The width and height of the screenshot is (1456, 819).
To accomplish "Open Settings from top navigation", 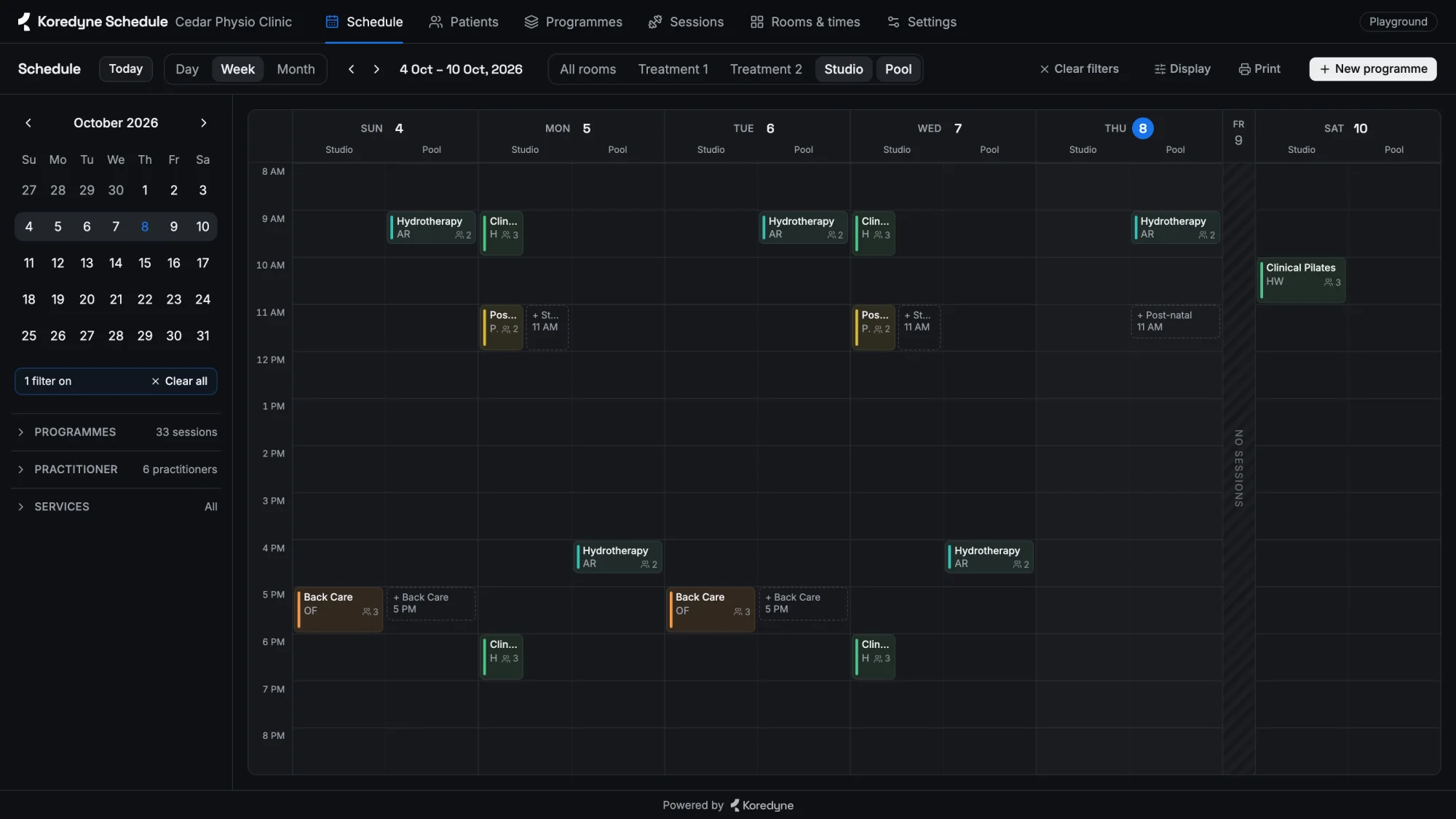I will (x=922, y=22).
